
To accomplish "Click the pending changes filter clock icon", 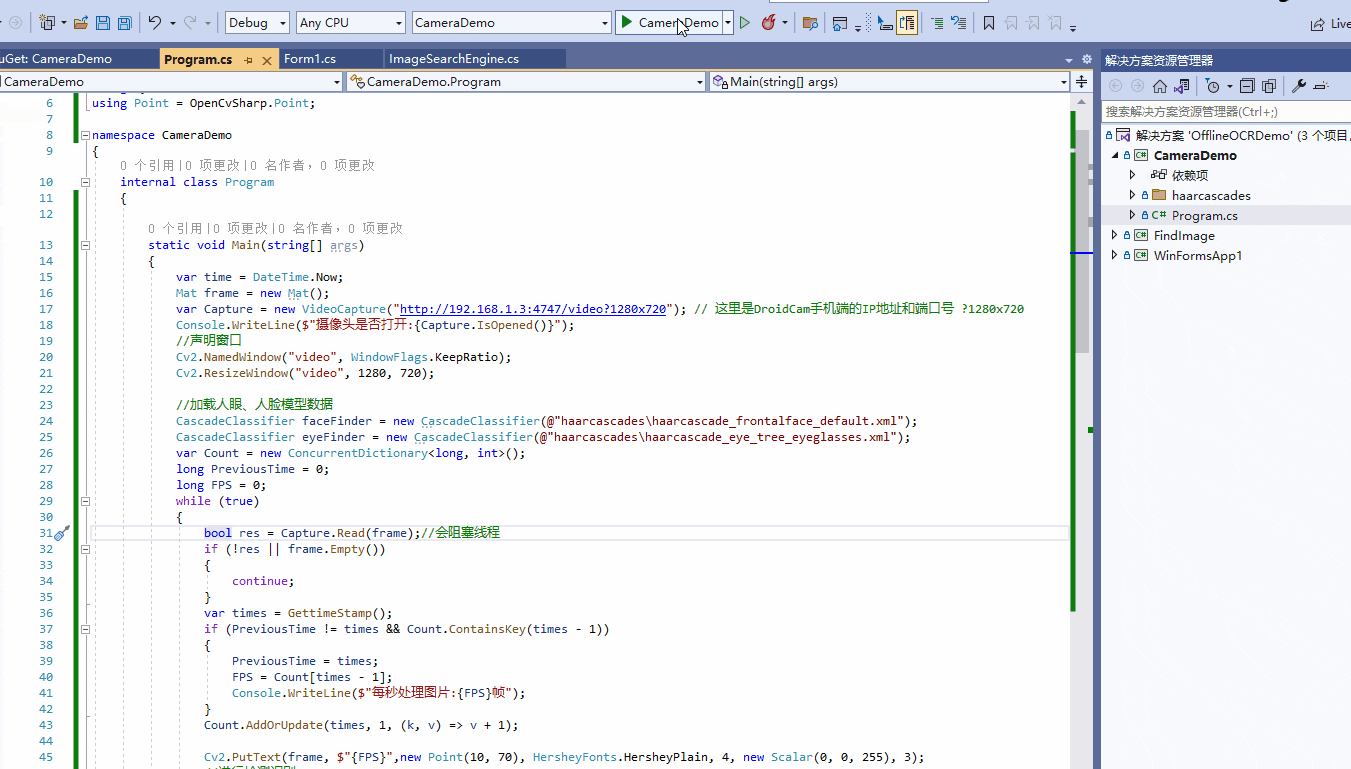I will 1212,86.
